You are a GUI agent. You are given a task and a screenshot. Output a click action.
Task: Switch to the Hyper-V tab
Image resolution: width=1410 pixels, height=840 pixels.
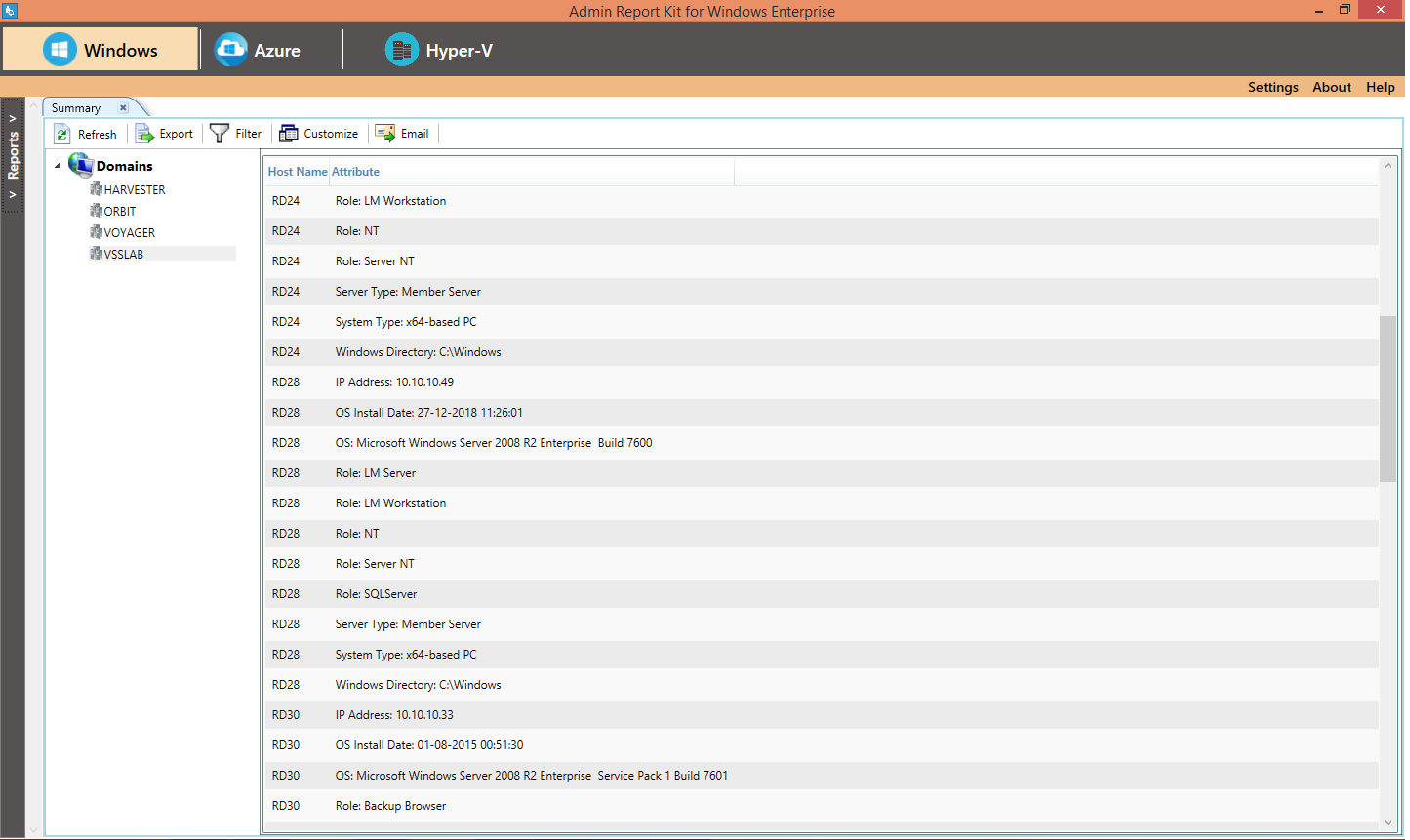click(x=439, y=50)
